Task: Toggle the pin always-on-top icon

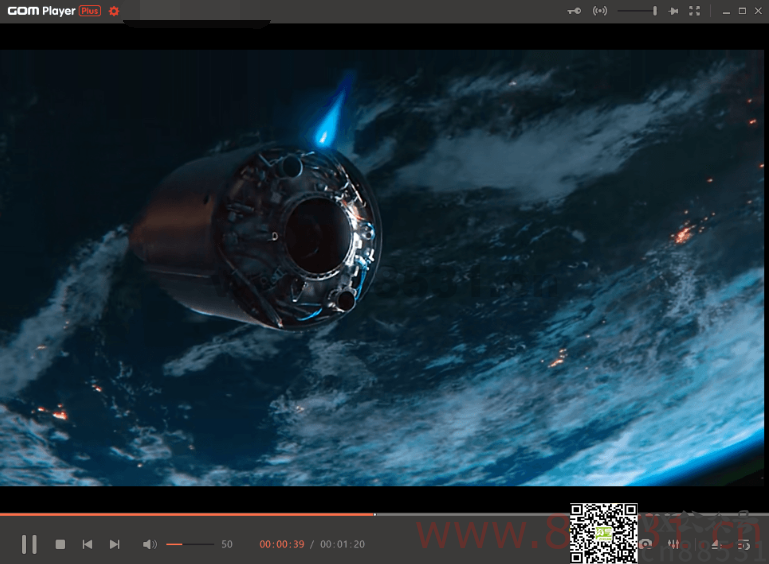Action: [x=673, y=11]
